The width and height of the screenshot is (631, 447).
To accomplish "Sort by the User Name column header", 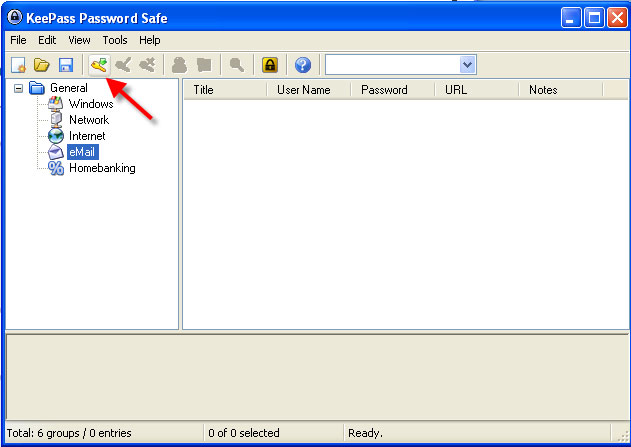I will [x=309, y=90].
